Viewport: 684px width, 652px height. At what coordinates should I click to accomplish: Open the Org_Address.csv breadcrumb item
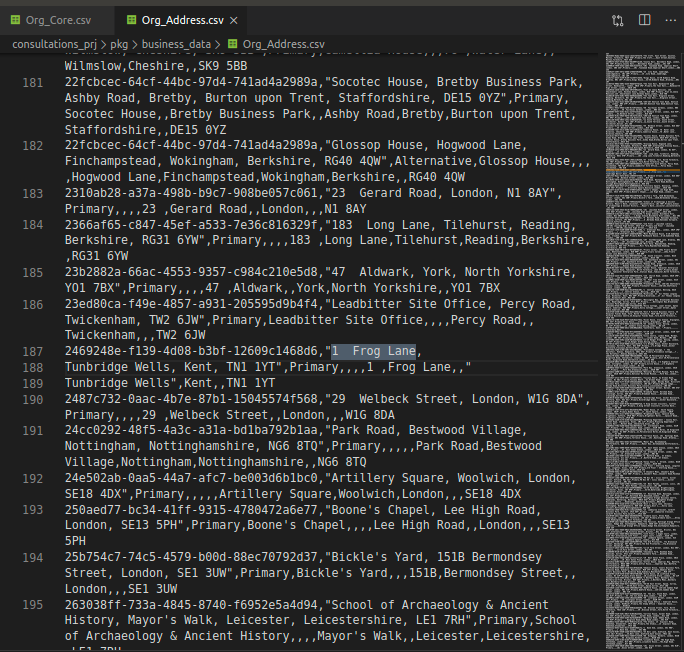pos(284,44)
